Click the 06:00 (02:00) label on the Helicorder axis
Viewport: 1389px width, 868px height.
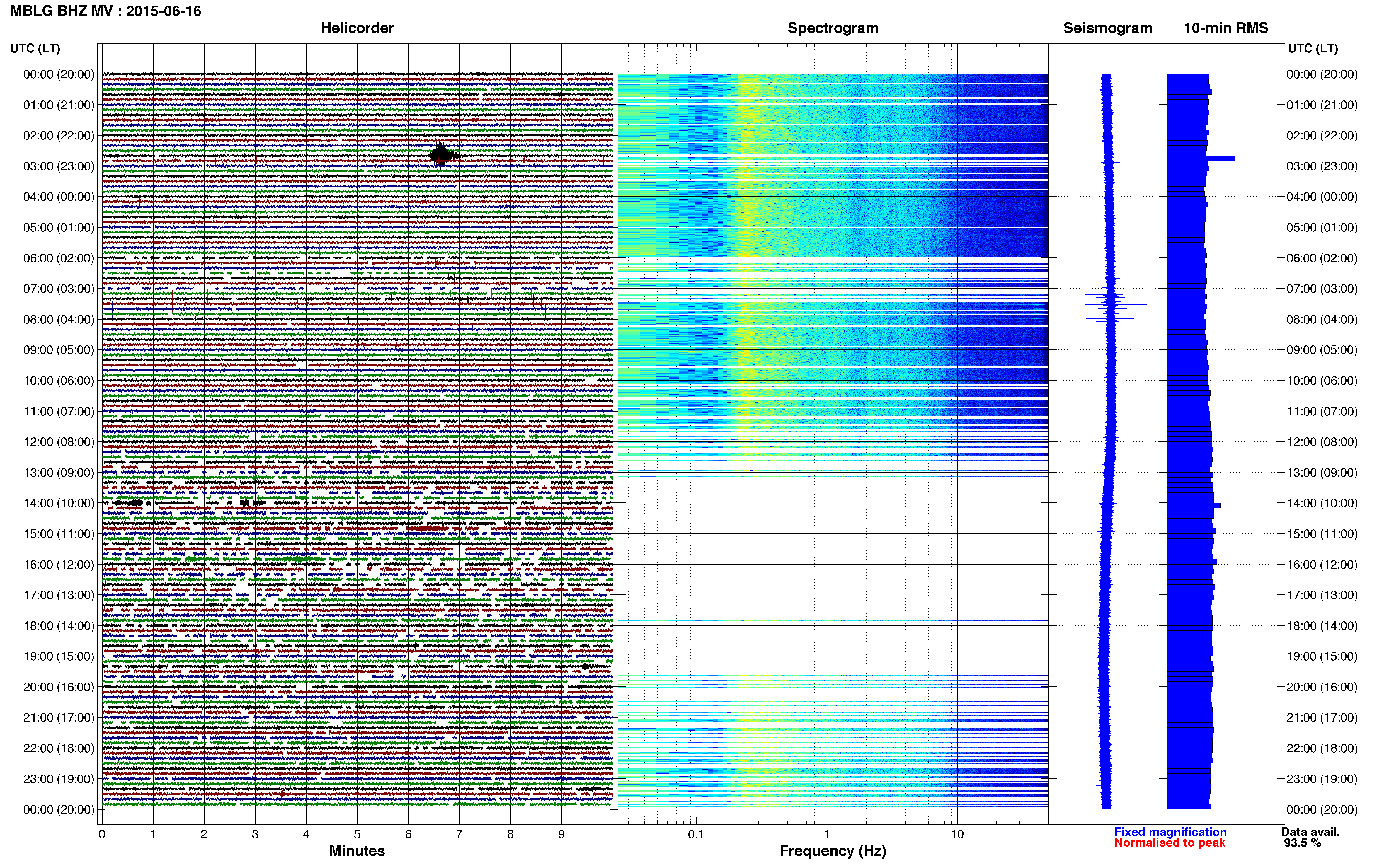pyautogui.click(x=59, y=258)
